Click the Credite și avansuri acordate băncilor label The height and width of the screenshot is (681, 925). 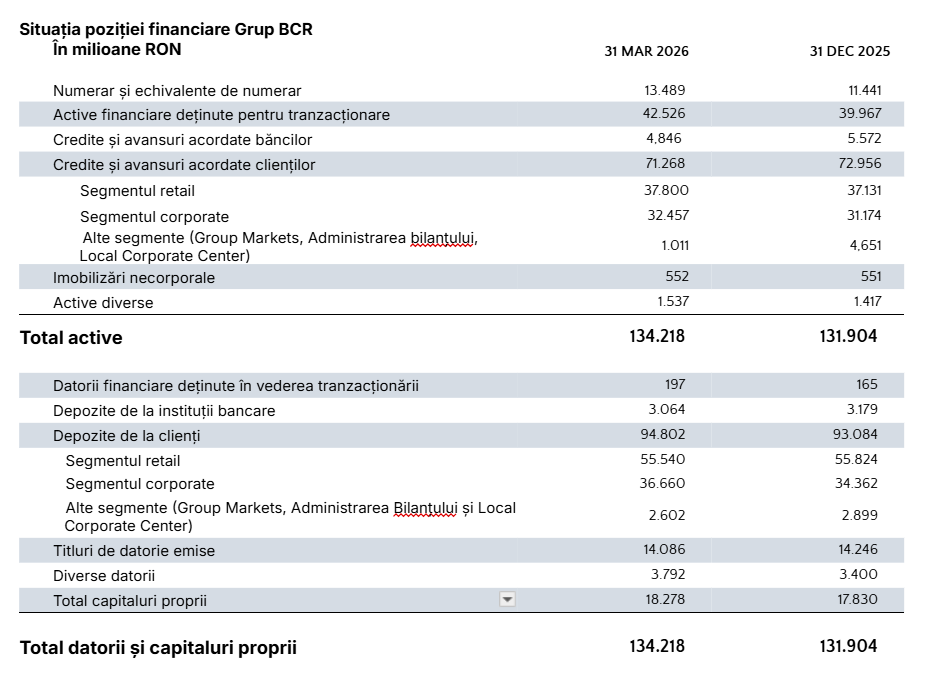(182, 140)
